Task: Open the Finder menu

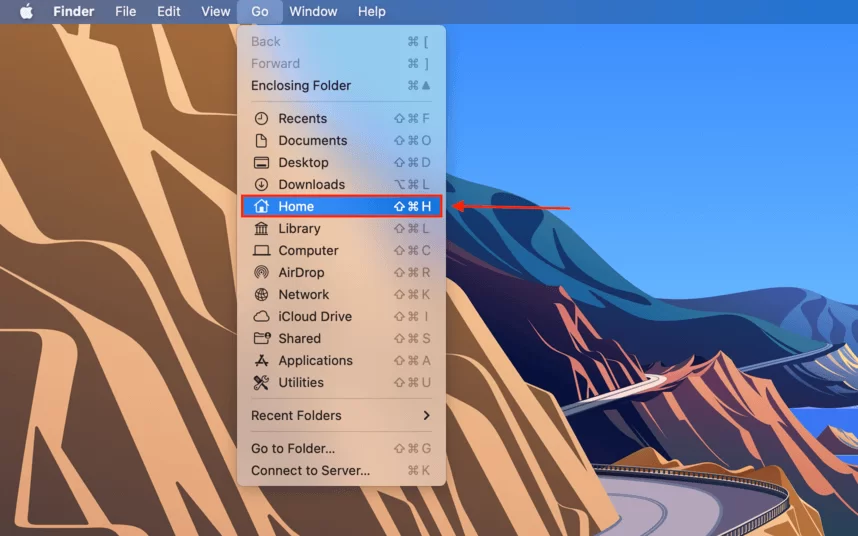Action: (73, 11)
